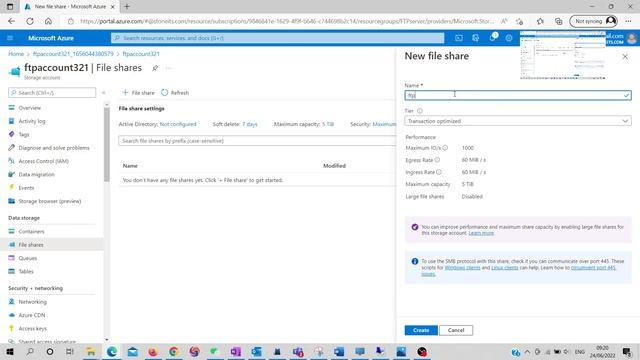The image size is (640, 360).
Task: Go back with browser back arrow
Action: coord(11,21)
